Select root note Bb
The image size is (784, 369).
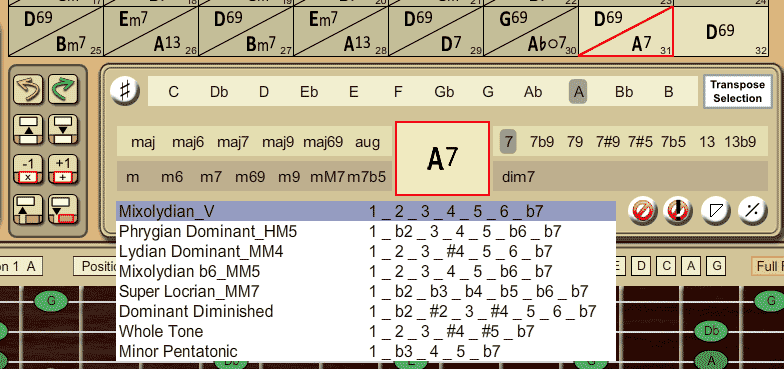[624, 92]
